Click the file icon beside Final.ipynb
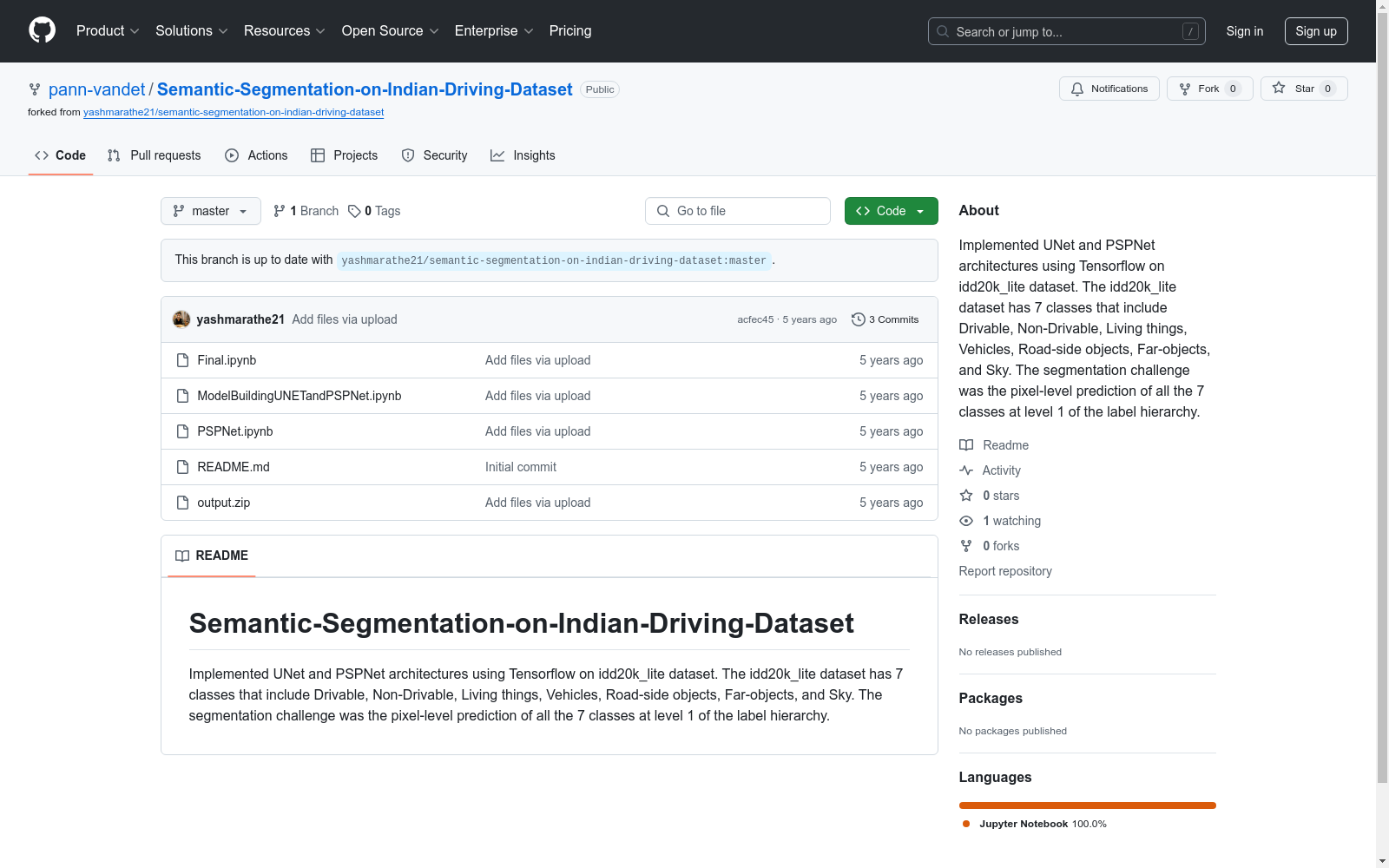This screenshot has width=1389, height=868. (x=182, y=360)
